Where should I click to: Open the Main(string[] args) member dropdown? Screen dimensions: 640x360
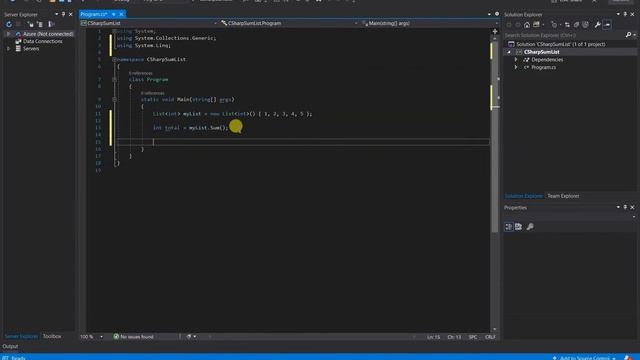(497, 23)
